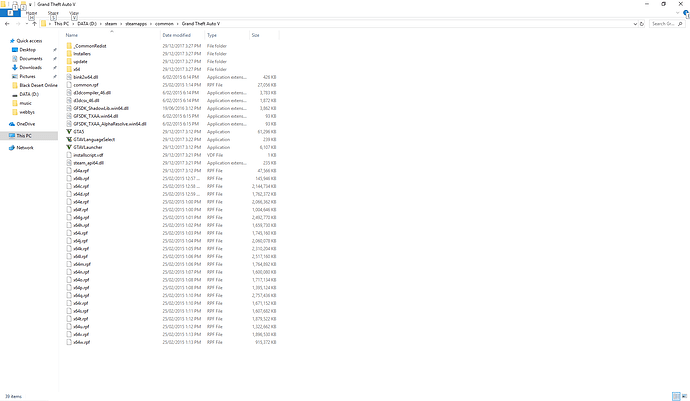Open Desktop in the sidebar
Viewport: 690px width, 401px height.
point(27,50)
